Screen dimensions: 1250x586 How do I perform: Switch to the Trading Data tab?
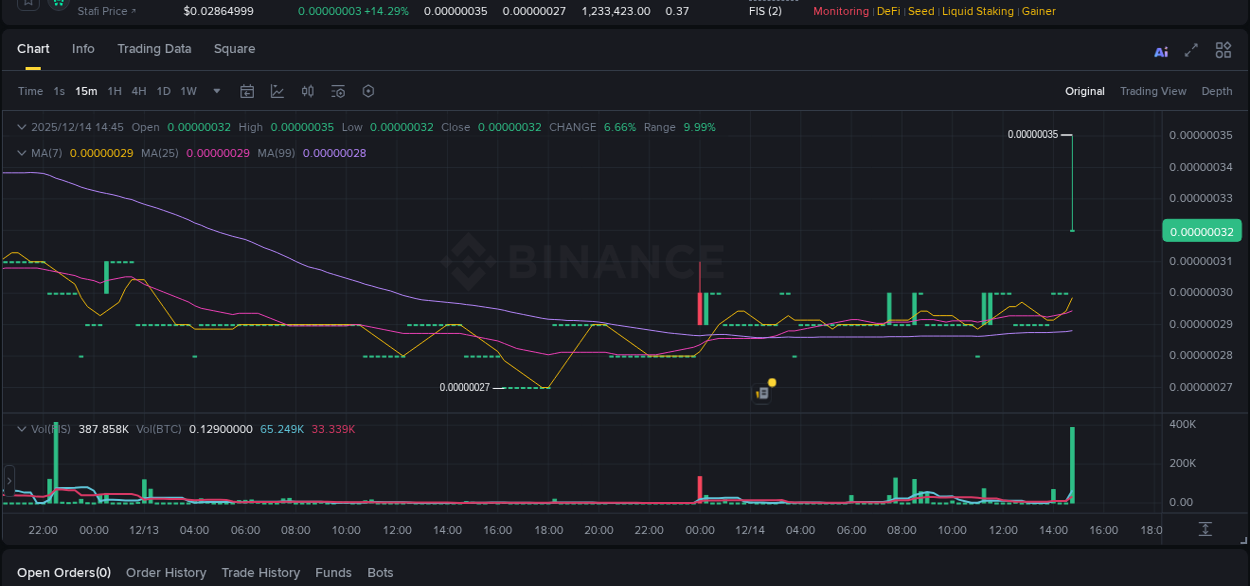tap(154, 48)
